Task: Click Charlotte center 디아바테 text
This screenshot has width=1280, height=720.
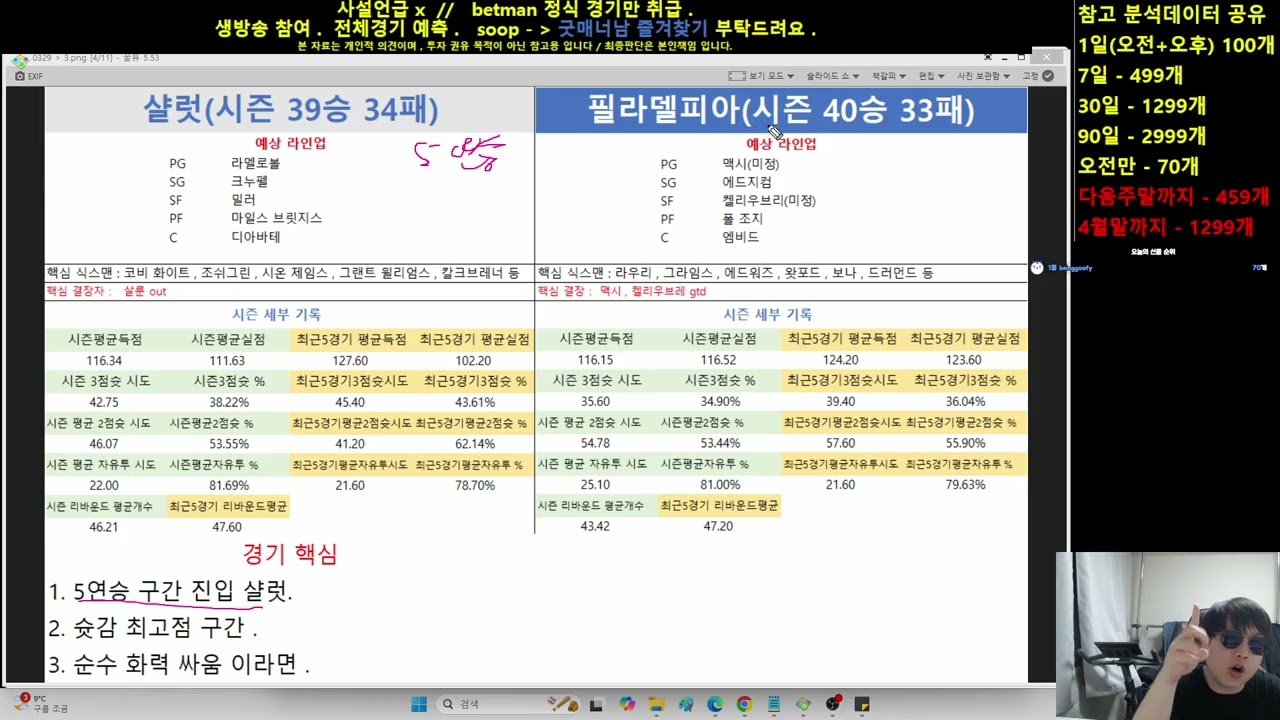Action: tap(255, 237)
